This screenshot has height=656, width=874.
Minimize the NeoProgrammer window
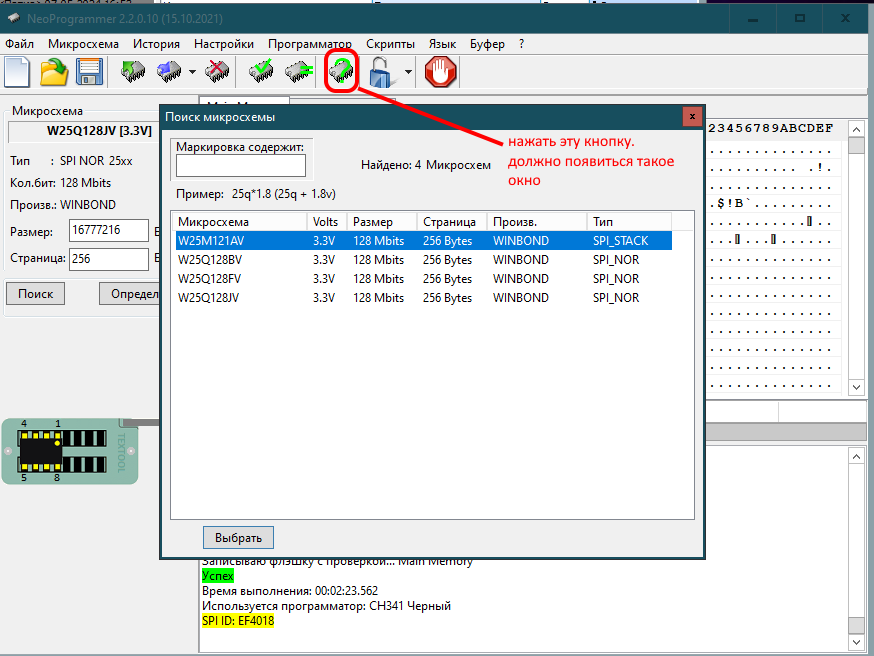753,19
